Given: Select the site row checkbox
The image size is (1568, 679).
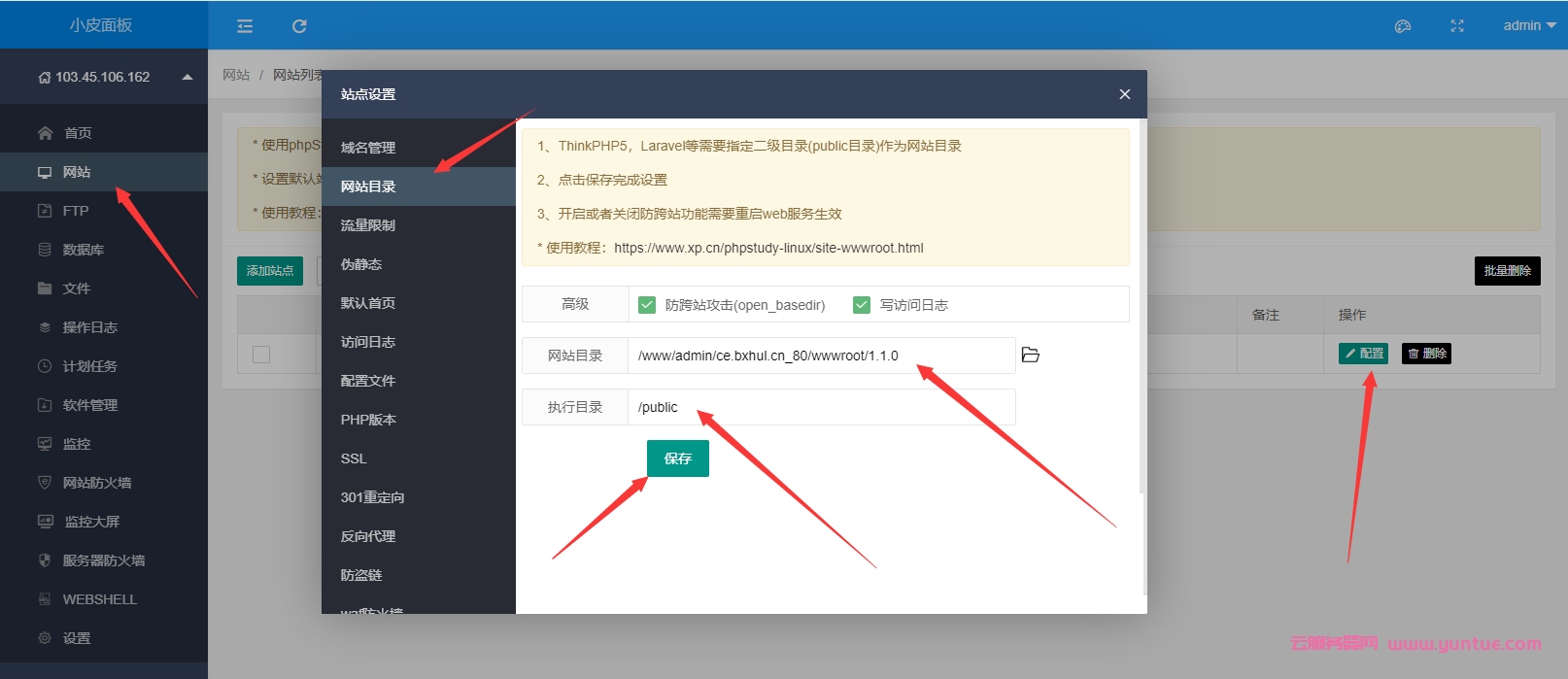Looking at the screenshot, I should coord(261,355).
